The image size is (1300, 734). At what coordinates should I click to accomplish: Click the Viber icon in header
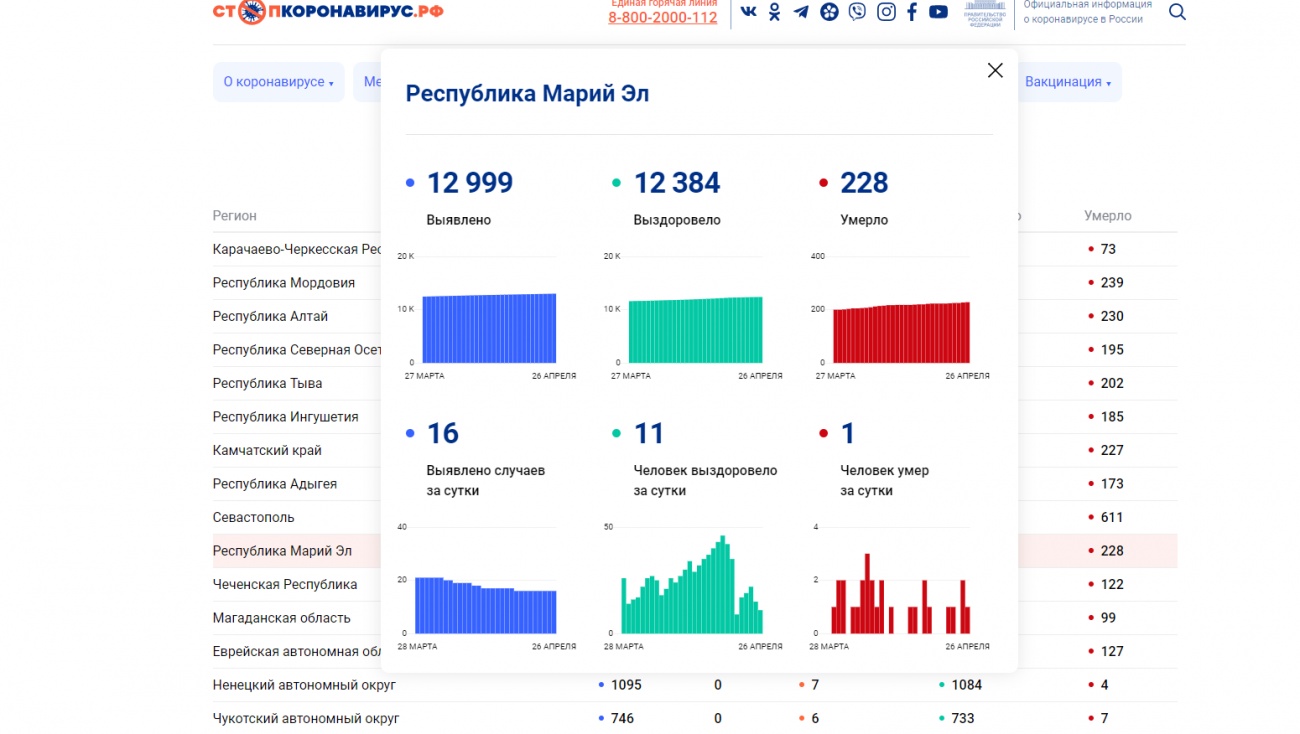(x=857, y=12)
